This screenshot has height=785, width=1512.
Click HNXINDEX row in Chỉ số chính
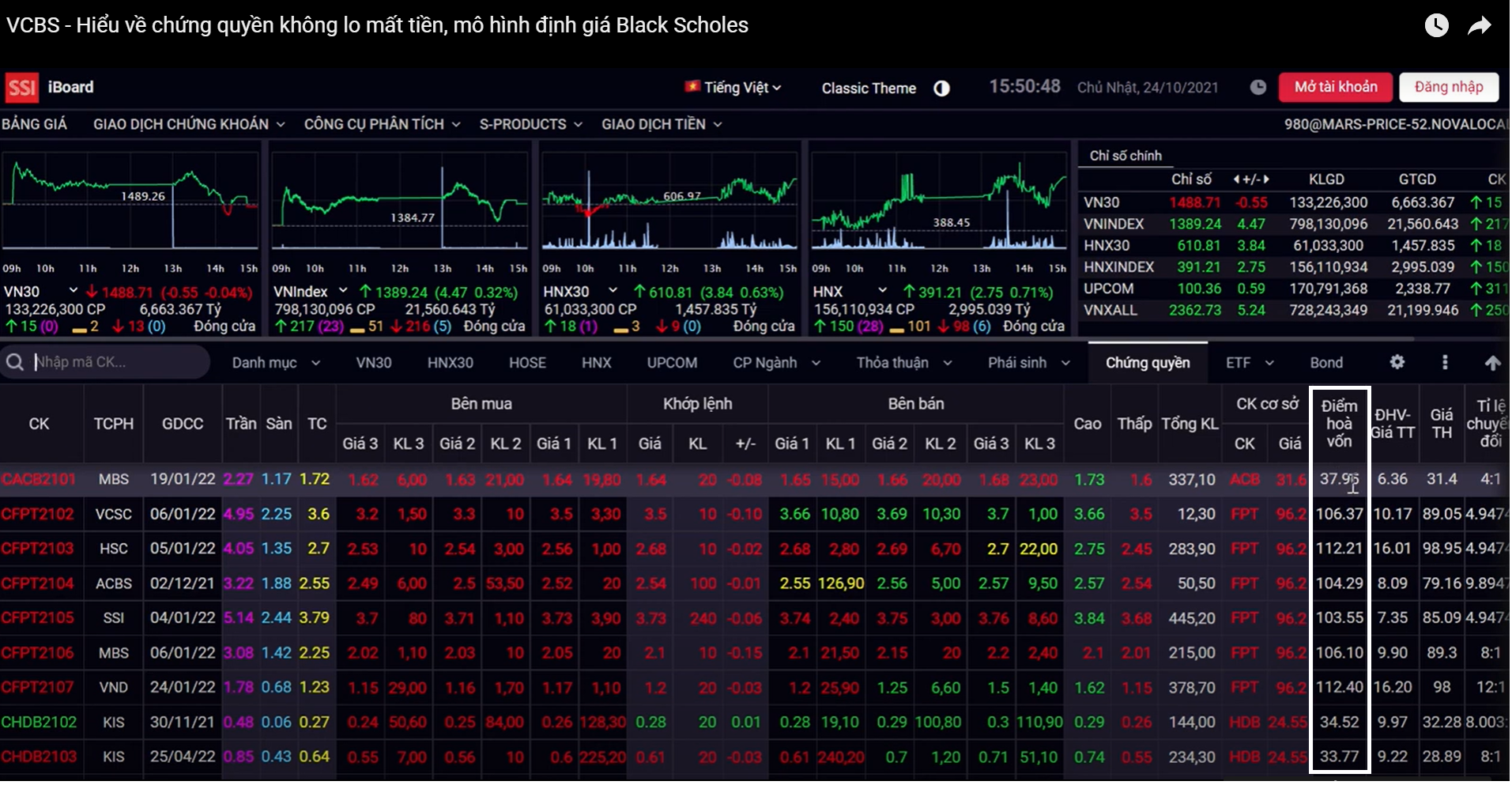(x=1295, y=267)
